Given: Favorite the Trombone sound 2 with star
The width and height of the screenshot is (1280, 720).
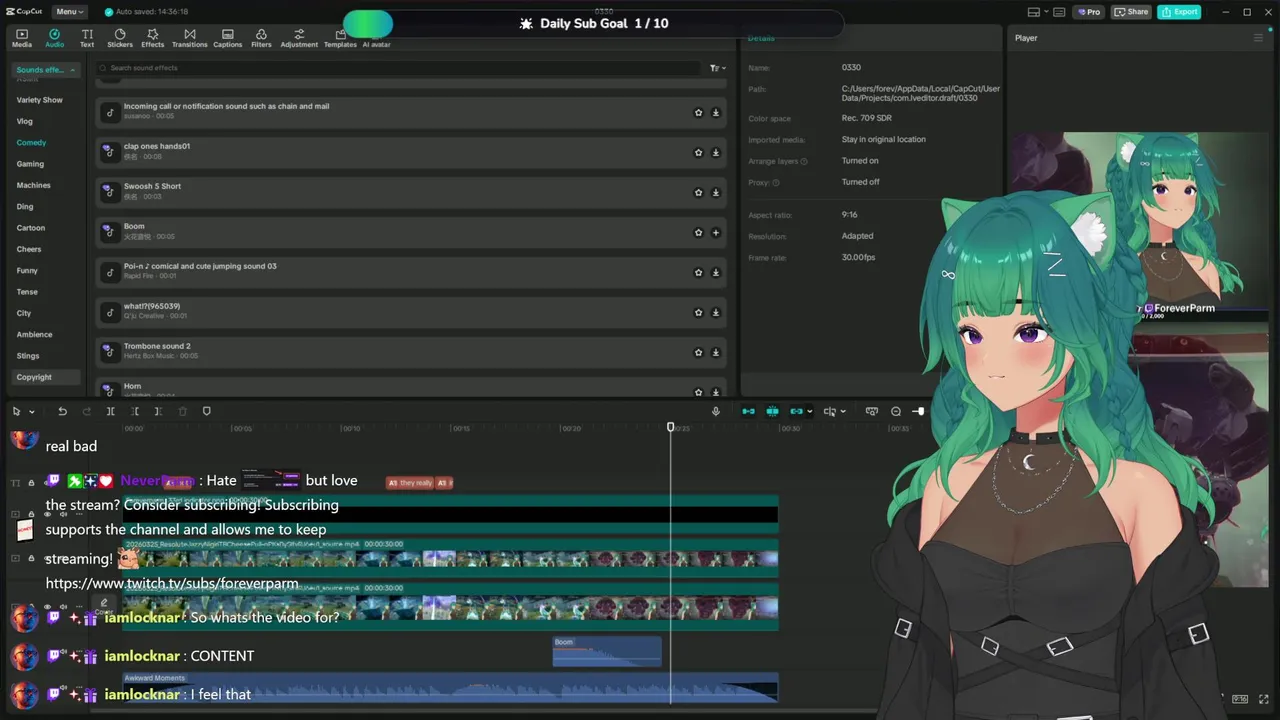Looking at the screenshot, I should point(698,353).
